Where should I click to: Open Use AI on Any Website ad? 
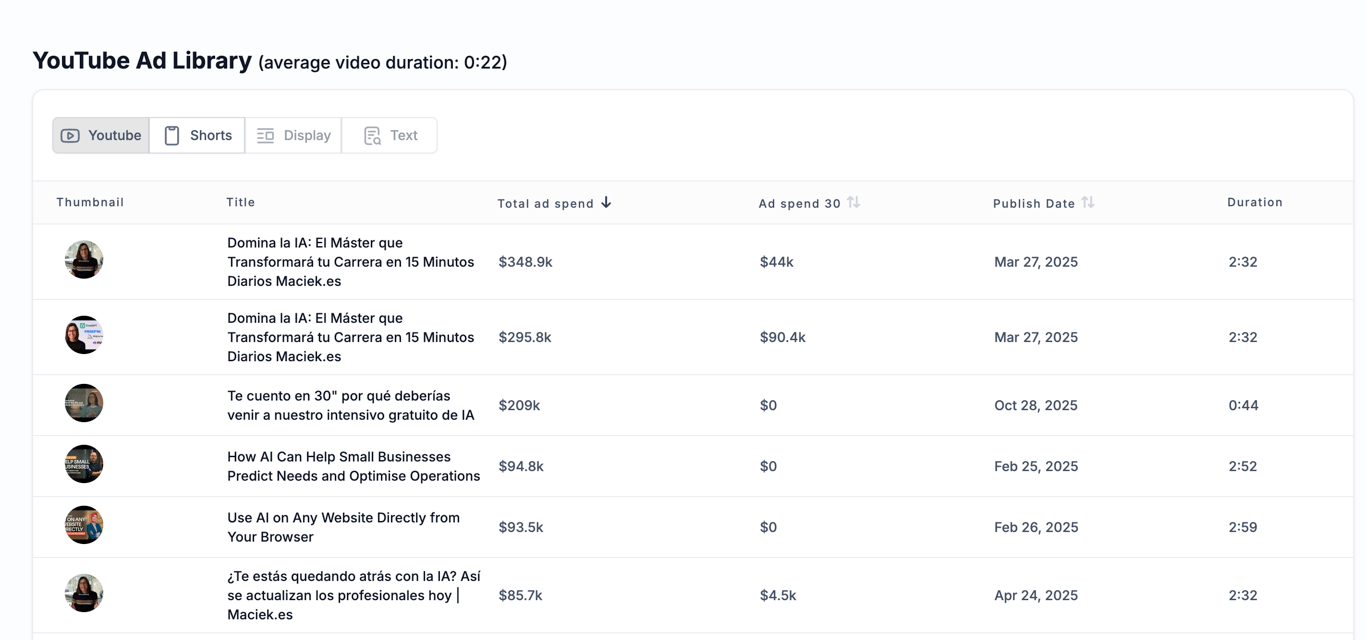[343, 527]
